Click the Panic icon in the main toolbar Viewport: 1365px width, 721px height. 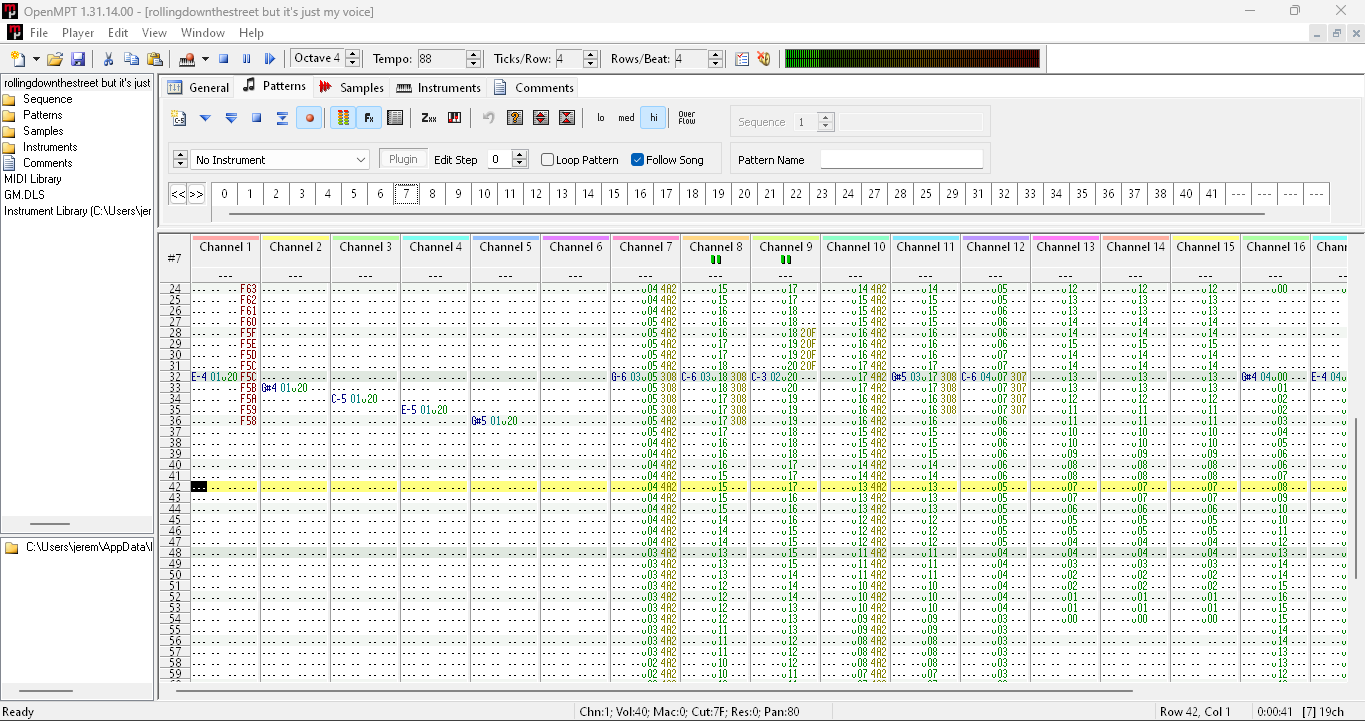pos(764,59)
